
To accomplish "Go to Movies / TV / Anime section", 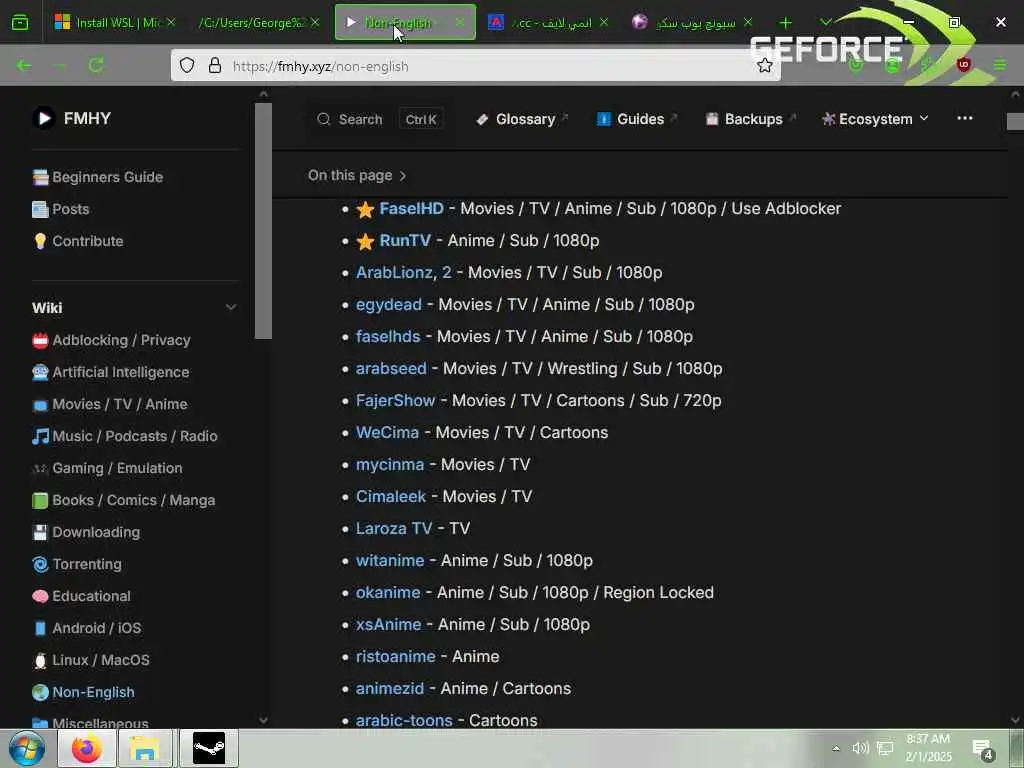I will tap(110, 404).
